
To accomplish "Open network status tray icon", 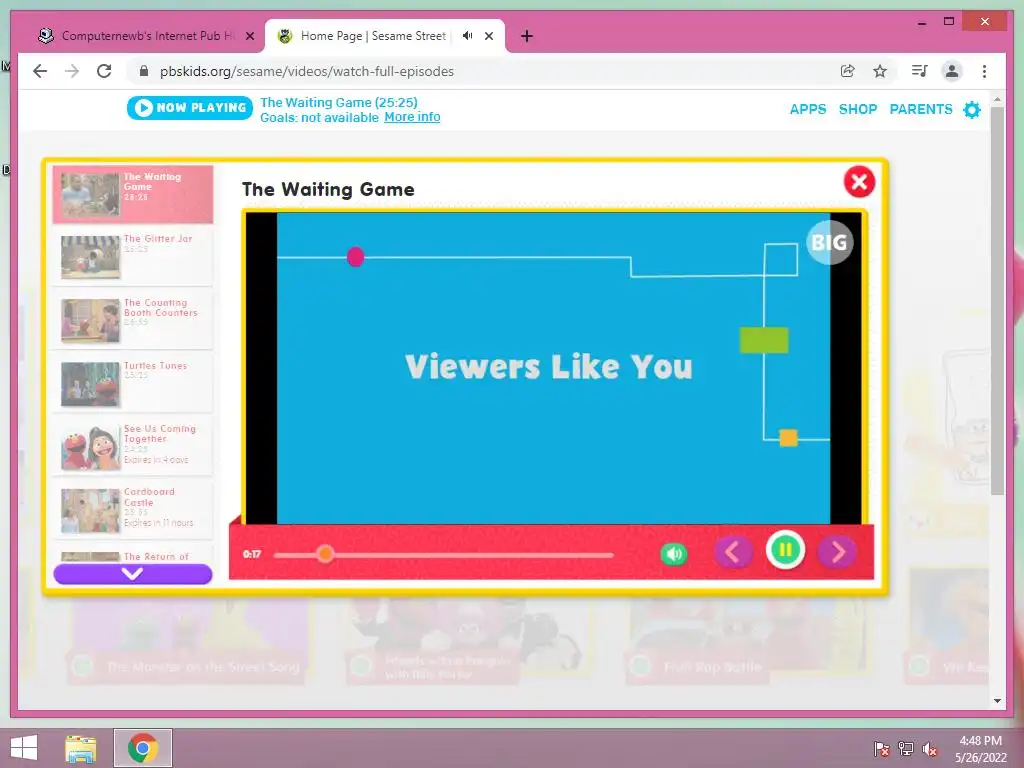I will (x=906, y=749).
